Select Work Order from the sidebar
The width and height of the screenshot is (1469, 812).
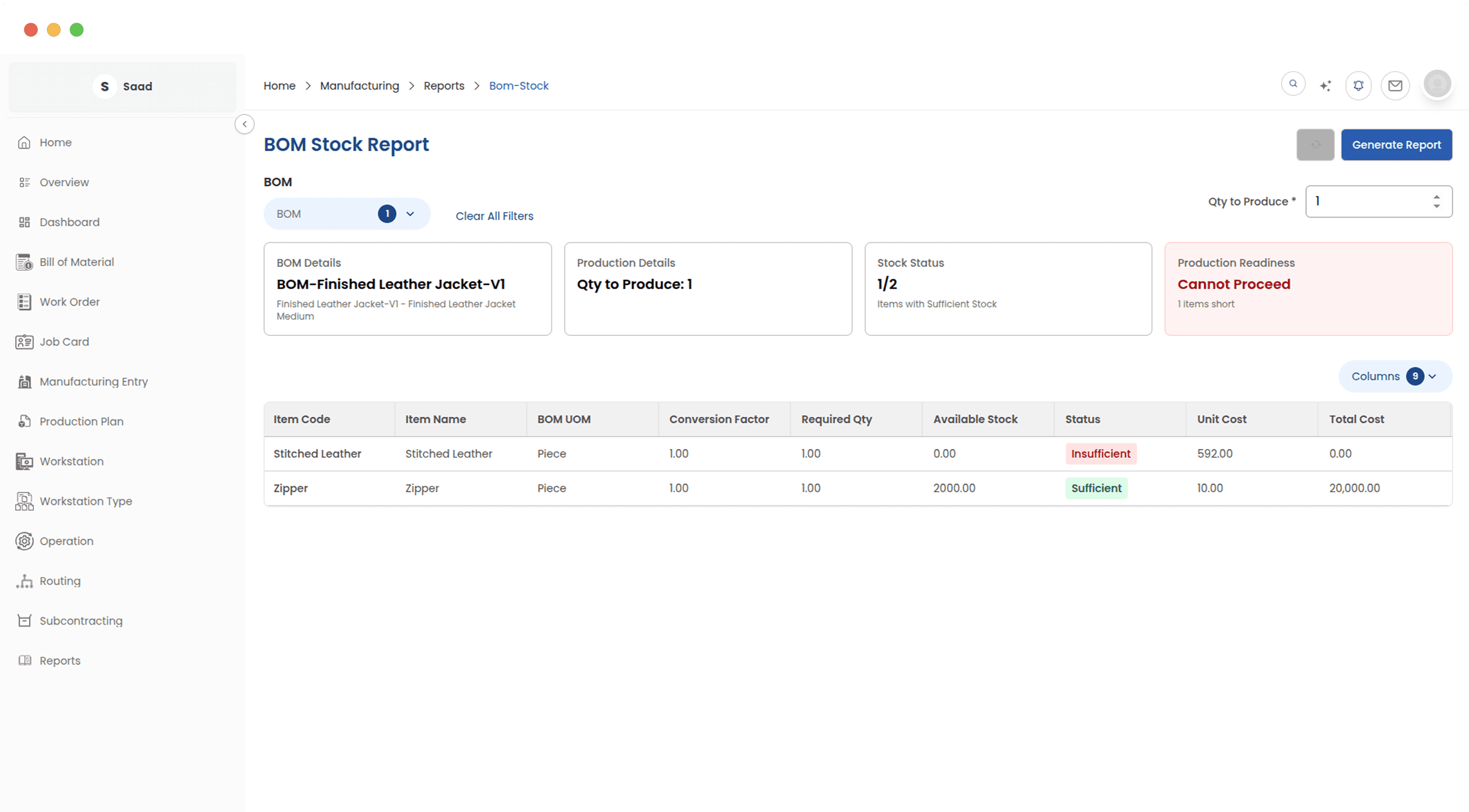(69, 302)
